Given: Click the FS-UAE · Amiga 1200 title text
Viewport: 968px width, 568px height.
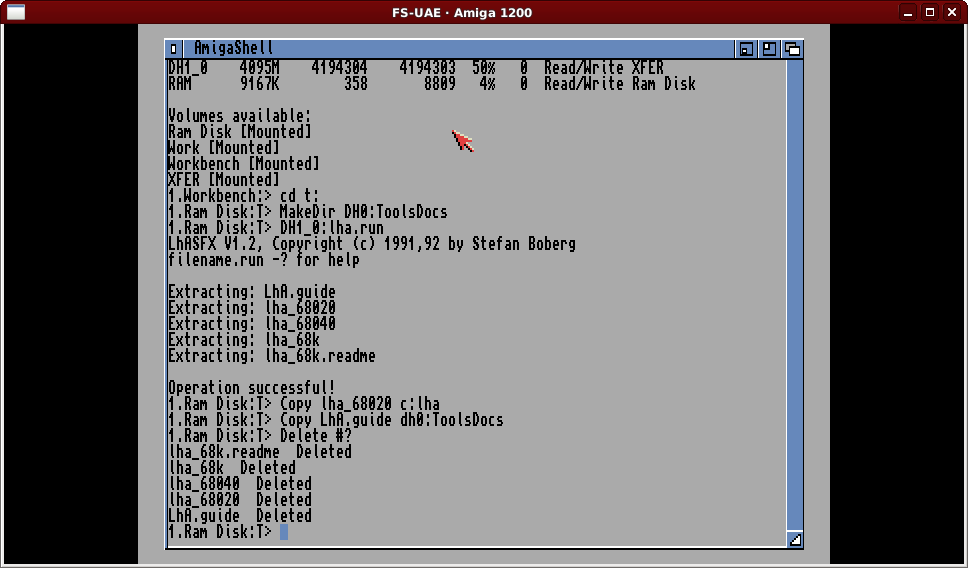Looking at the screenshot, I should tap(462, 12).
